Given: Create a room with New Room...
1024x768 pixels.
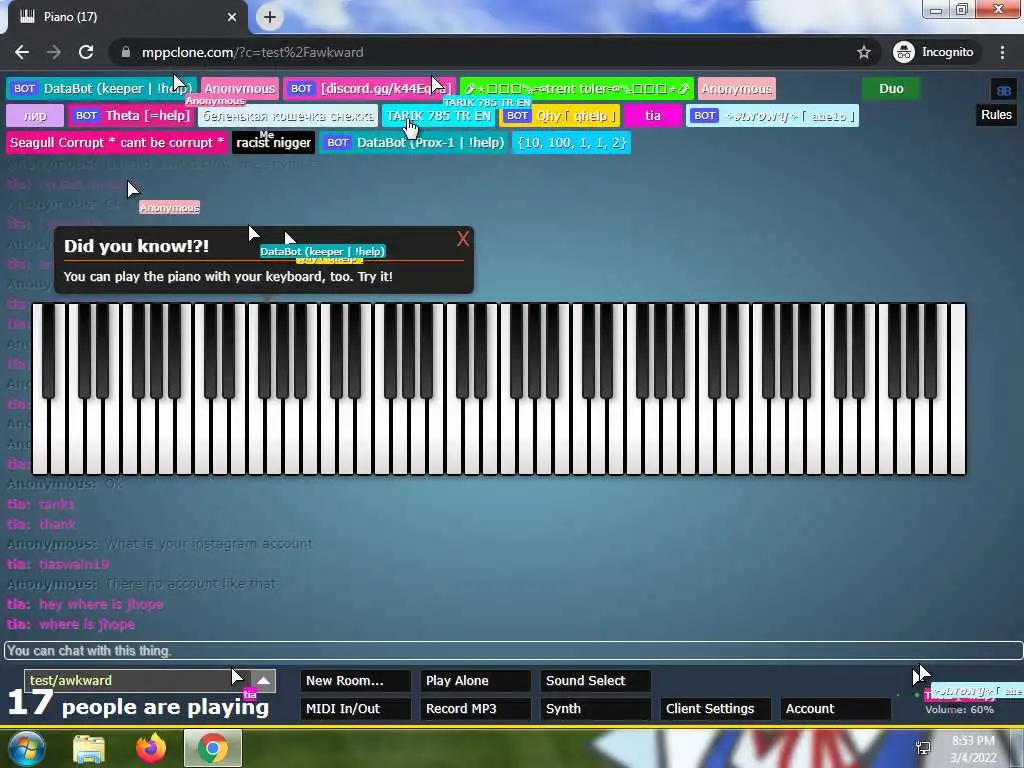Looking at the screenshot, I should pyautogui.click(x=355, y=680).
